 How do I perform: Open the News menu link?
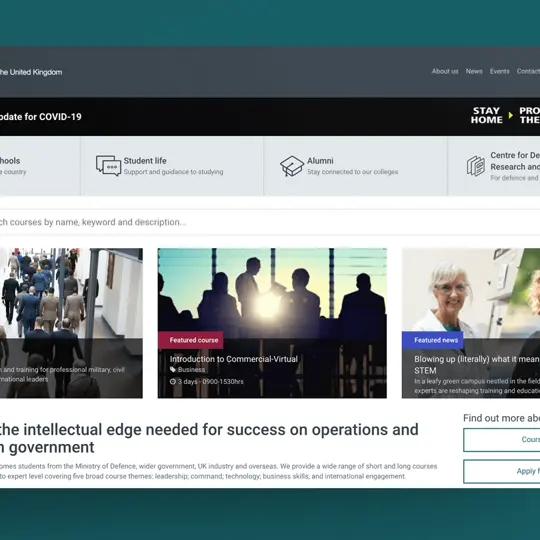click(474, 71)
